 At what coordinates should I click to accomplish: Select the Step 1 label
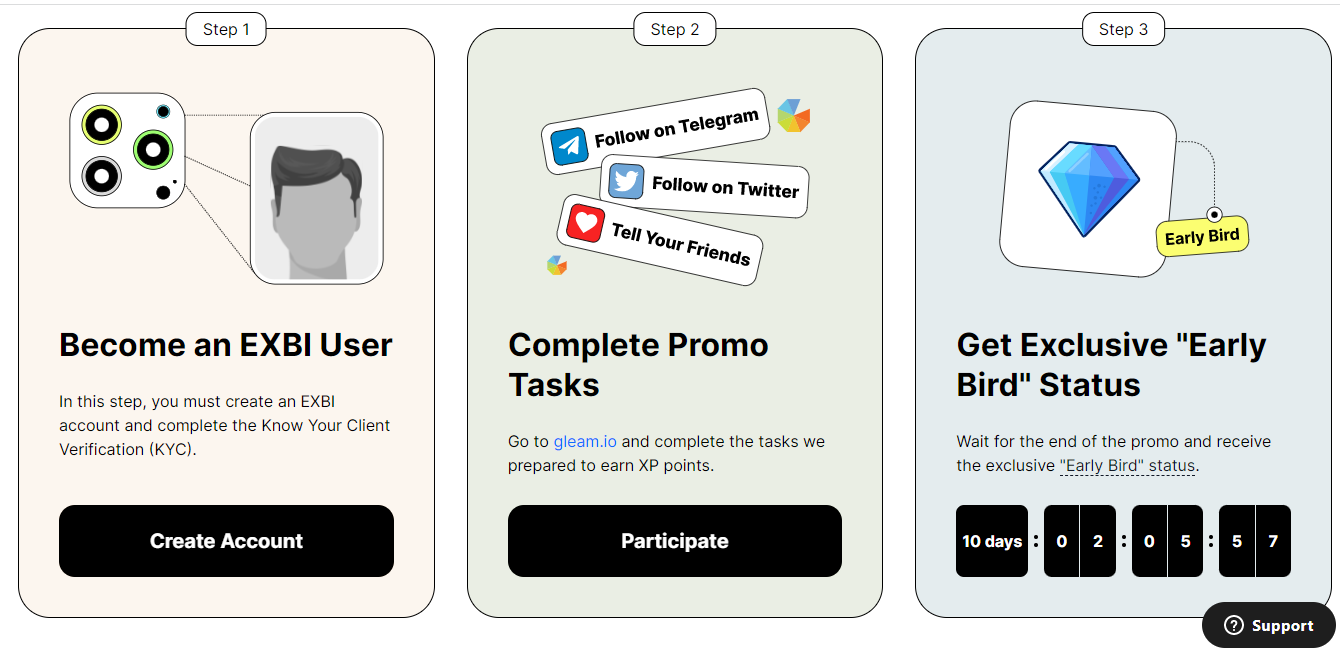coord(226,30)
